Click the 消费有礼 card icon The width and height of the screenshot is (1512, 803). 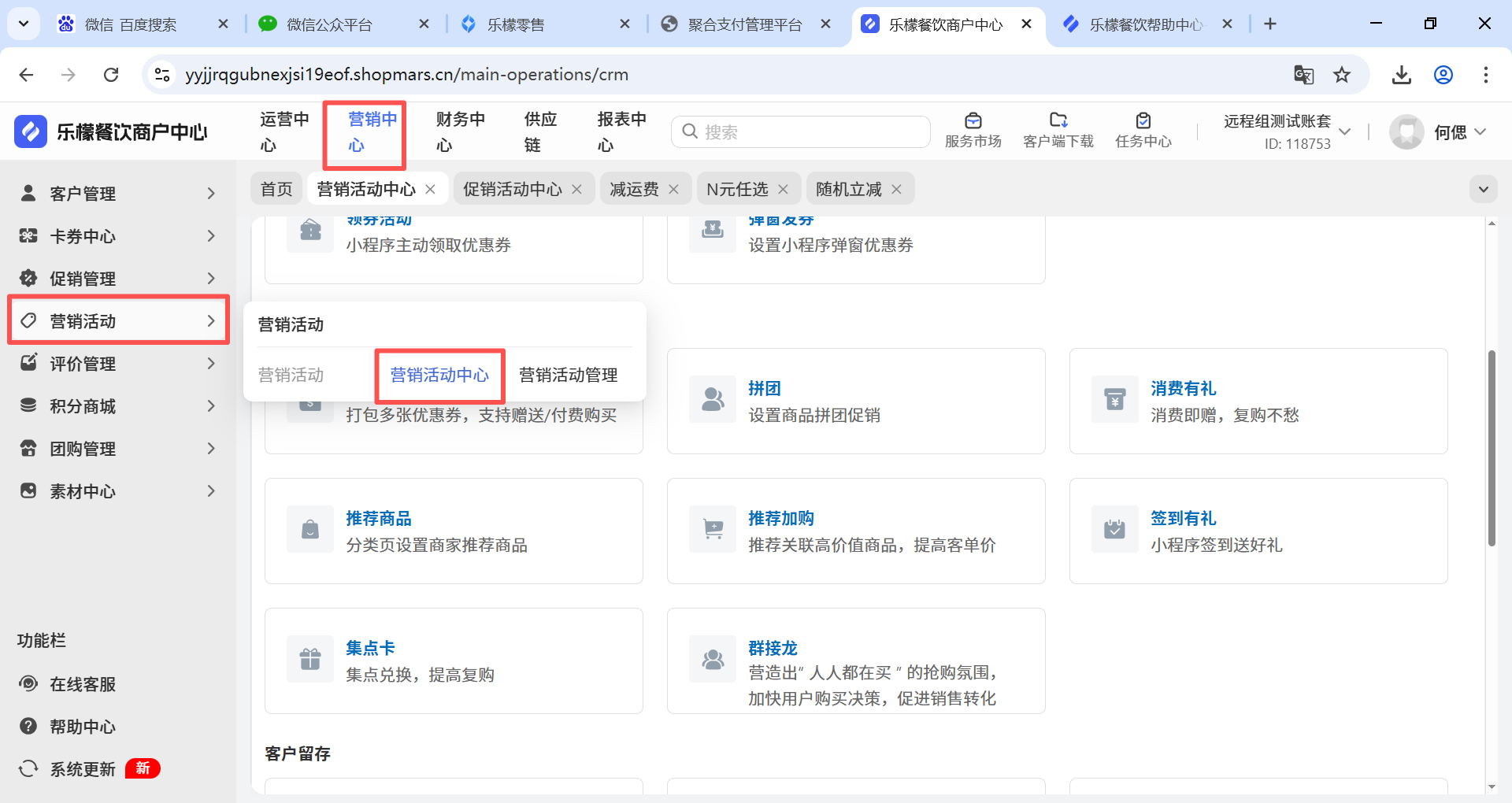1115,400
